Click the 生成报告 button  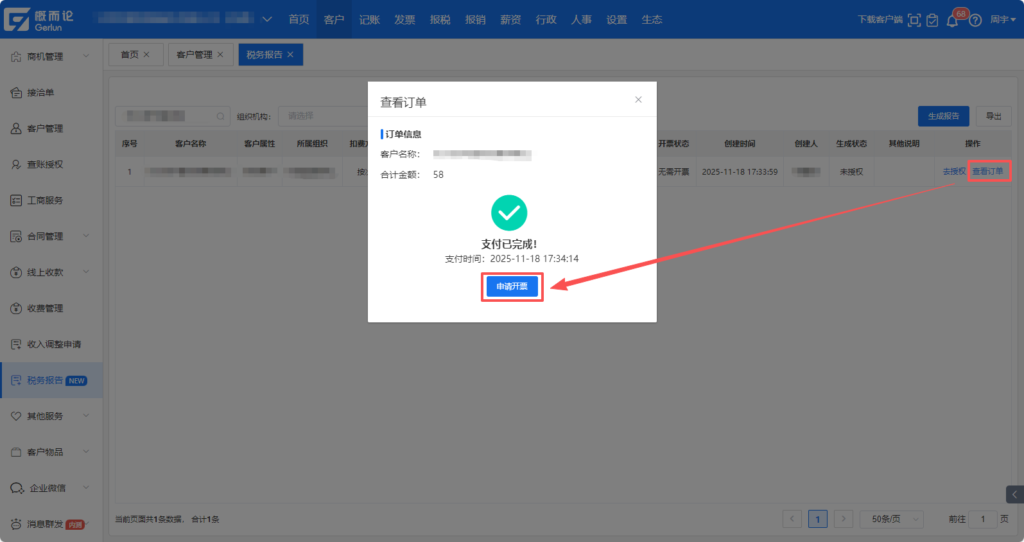(x=943, y=116)
